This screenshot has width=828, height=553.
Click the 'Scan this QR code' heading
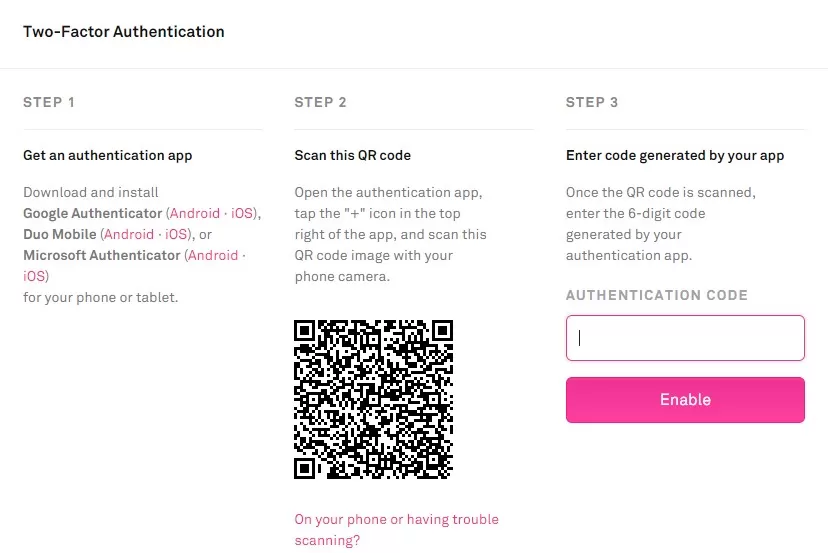pyautogui.click(x=353, y=155)
